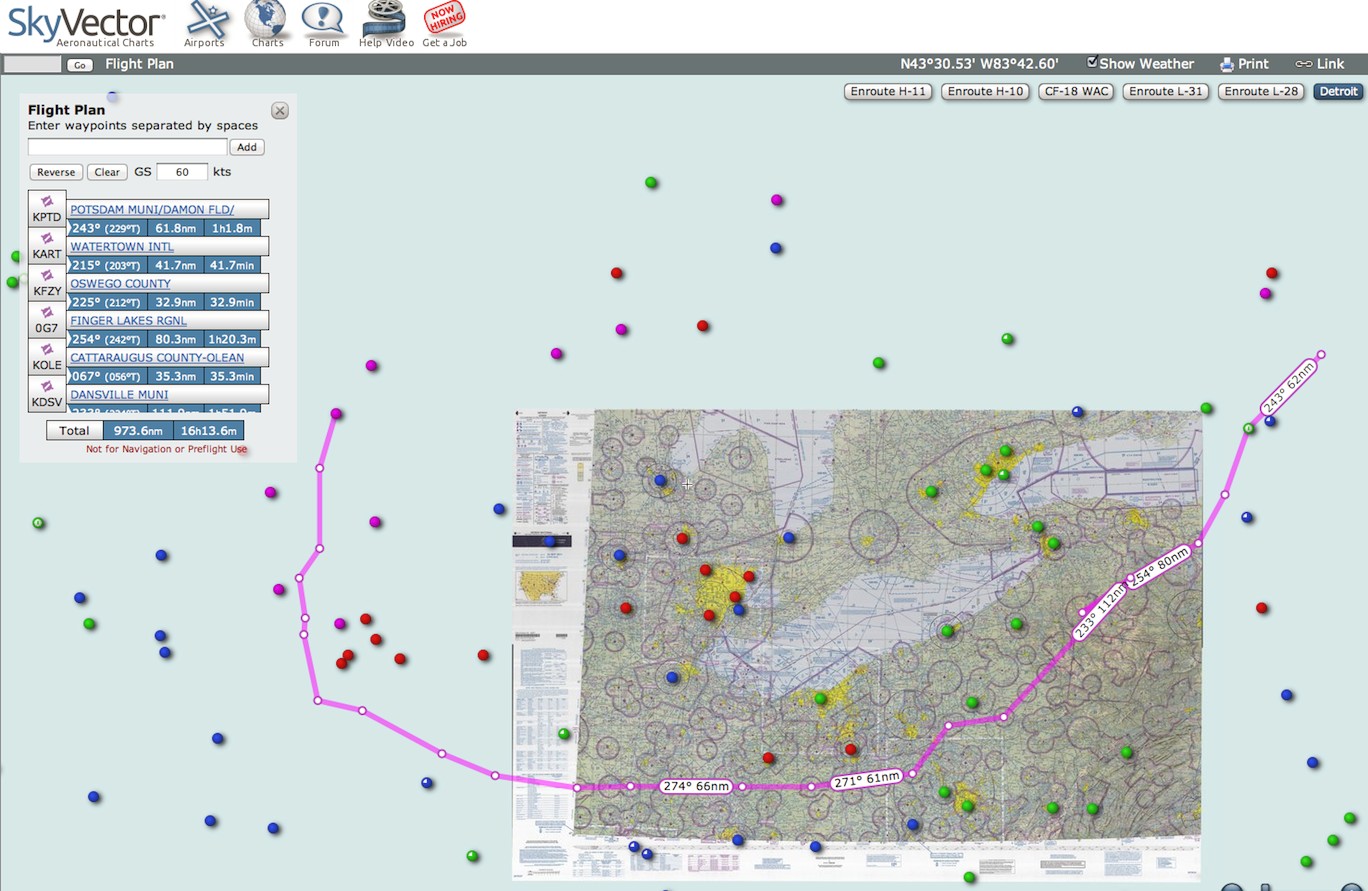Select the KPTD waypoint icon

(47, 209)
